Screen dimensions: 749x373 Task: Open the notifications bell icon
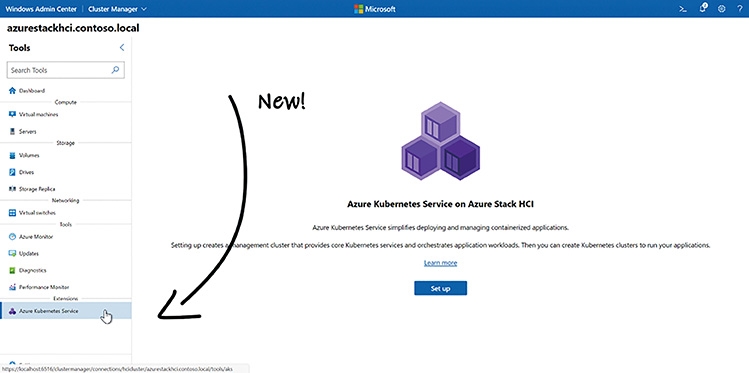pyautogui.click(x=703, y=8)
